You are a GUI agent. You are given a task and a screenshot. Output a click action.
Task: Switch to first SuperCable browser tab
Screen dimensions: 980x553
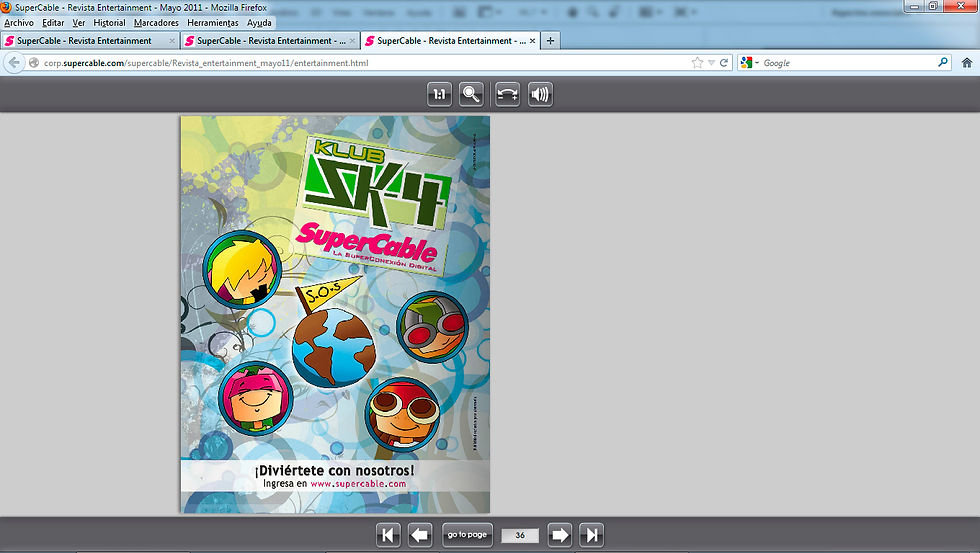(x=89, y=41)
